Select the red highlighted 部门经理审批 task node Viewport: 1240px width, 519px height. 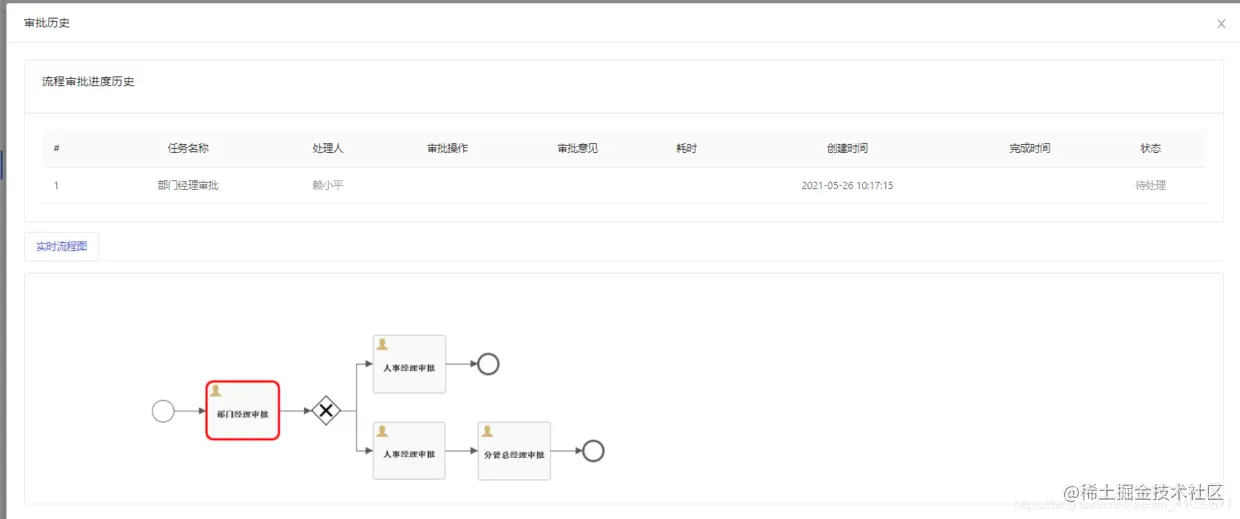click(242, 410)
